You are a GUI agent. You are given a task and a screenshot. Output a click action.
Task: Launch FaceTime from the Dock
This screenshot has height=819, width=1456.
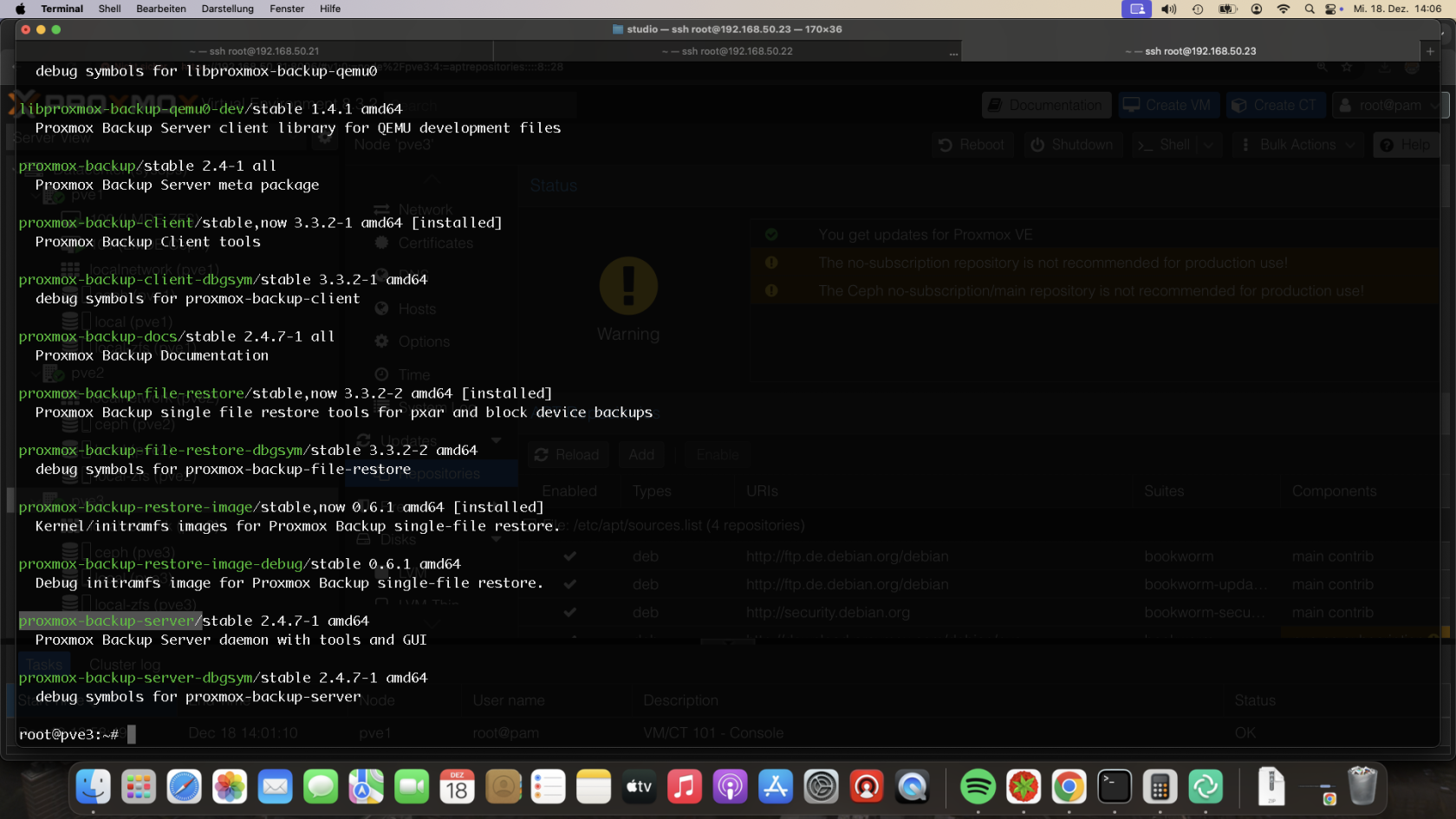coord(412,787)
